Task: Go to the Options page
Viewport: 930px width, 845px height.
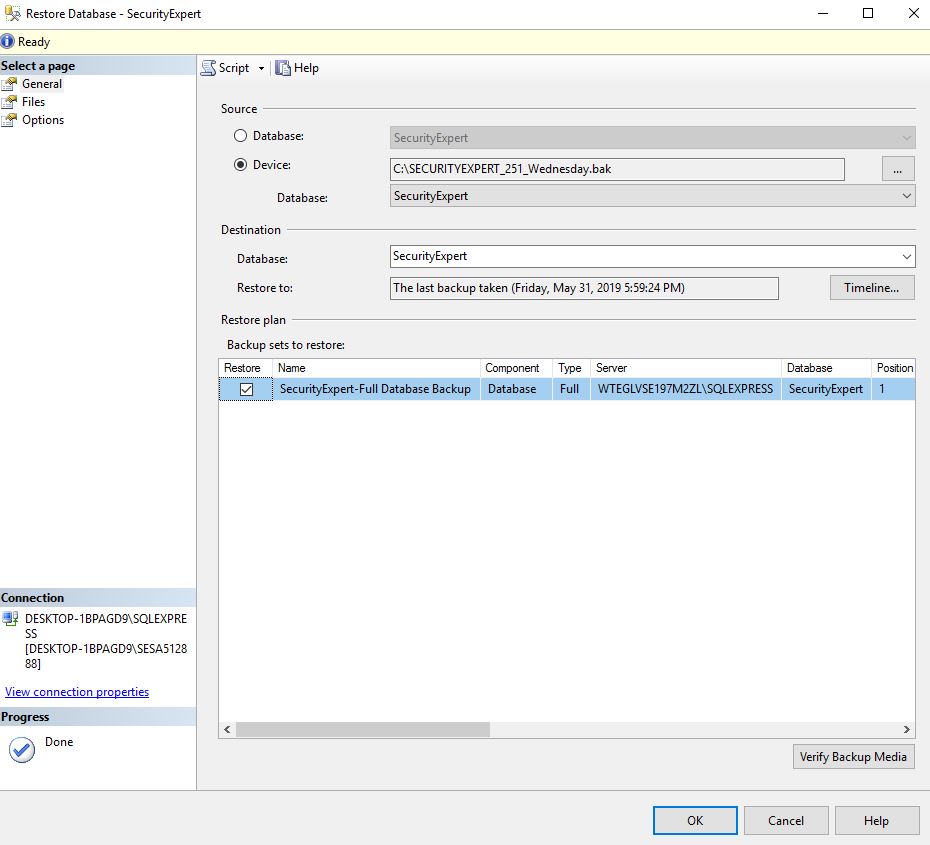Action: [43, 120]
